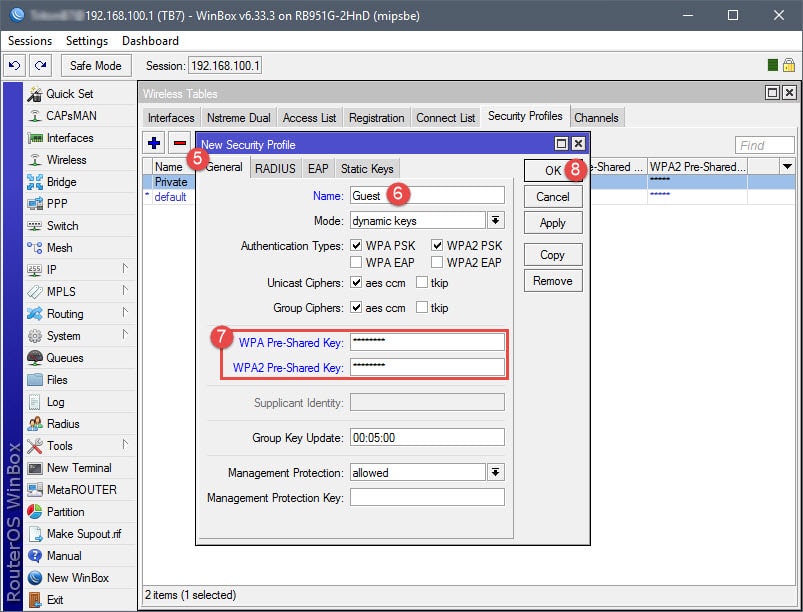Click the Exit door icon
This screenshot has width=803, height=612.
pyautogui.click(x=35, y=600)
